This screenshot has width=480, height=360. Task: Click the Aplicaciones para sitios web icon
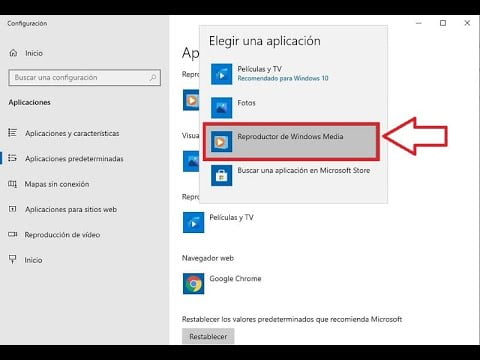pos(12,209)
